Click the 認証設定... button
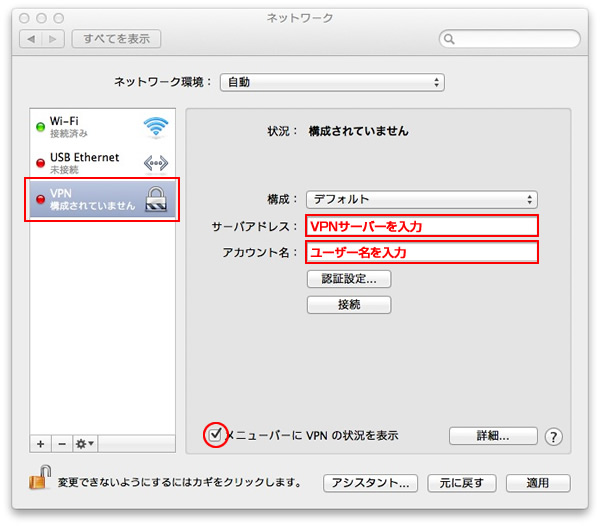The width and height of the screenshot is (600, 526). point(348,279)
